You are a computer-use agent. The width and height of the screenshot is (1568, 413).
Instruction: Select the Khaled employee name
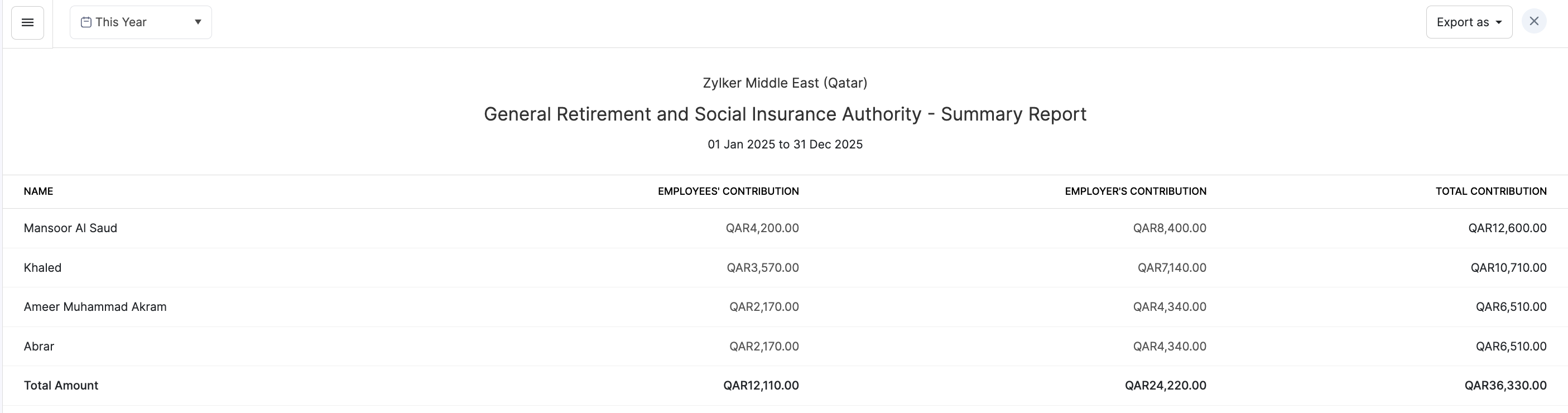(42, 267)
